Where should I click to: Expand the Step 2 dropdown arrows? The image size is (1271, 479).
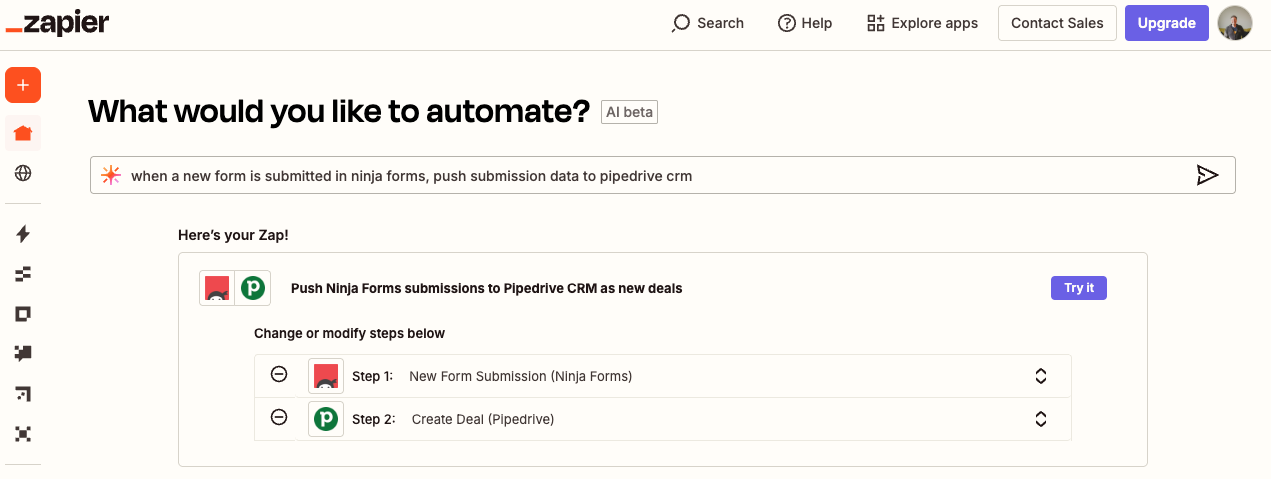pyautogui.click(x=1040, y=419)
